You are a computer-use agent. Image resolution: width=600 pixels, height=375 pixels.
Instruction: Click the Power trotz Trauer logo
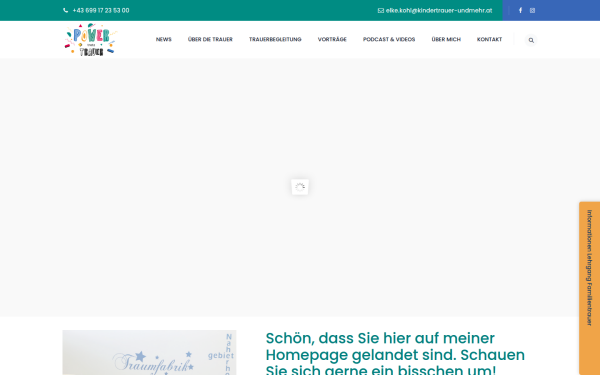click(91, 39)
